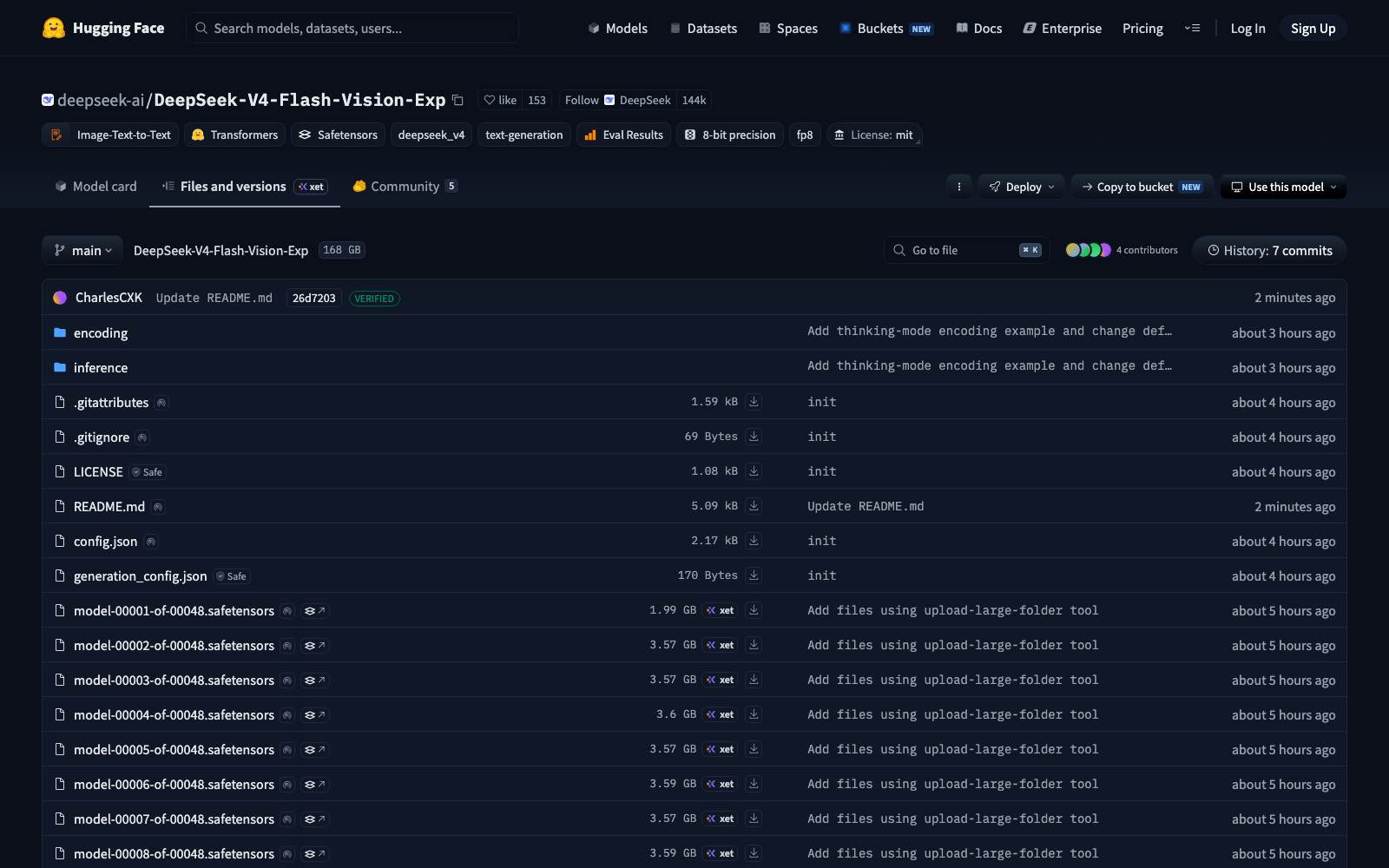Expand the navigation overflow menu
Image resolution: width=1389 pixels, height=868 pixels.
click(1192, 28)
